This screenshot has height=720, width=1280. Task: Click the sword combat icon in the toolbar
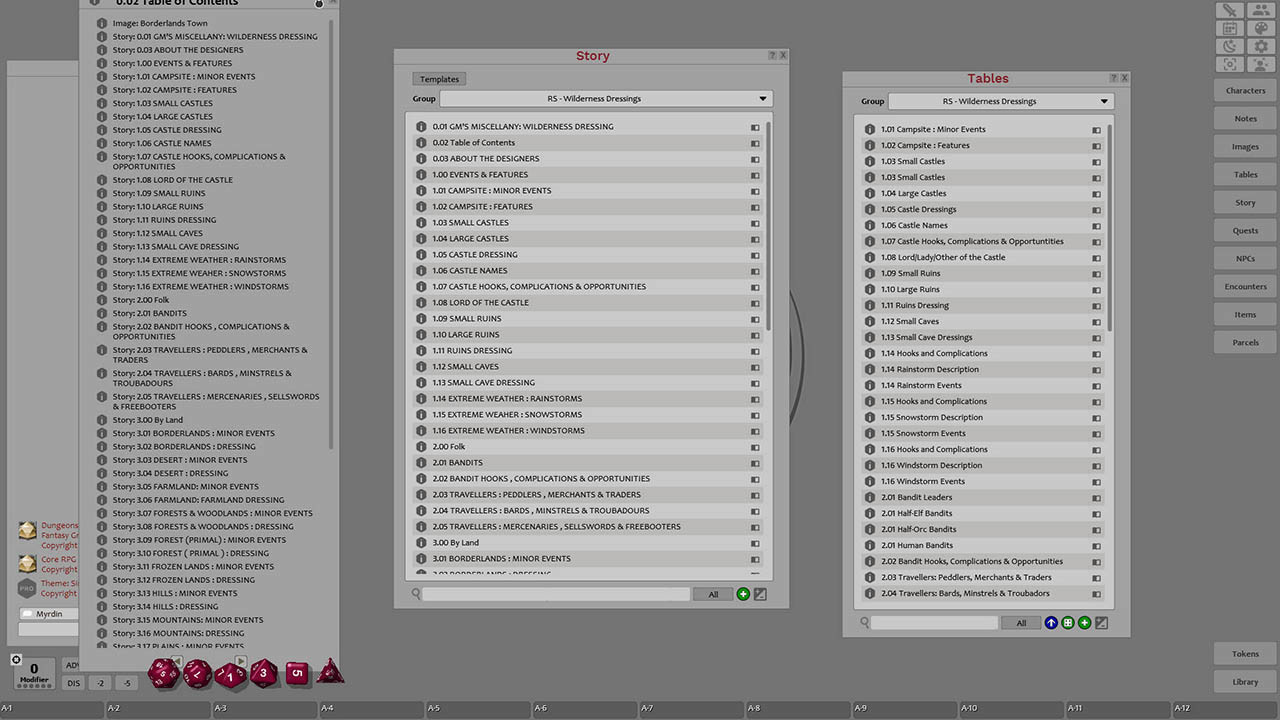click(x=1230, y=11)
